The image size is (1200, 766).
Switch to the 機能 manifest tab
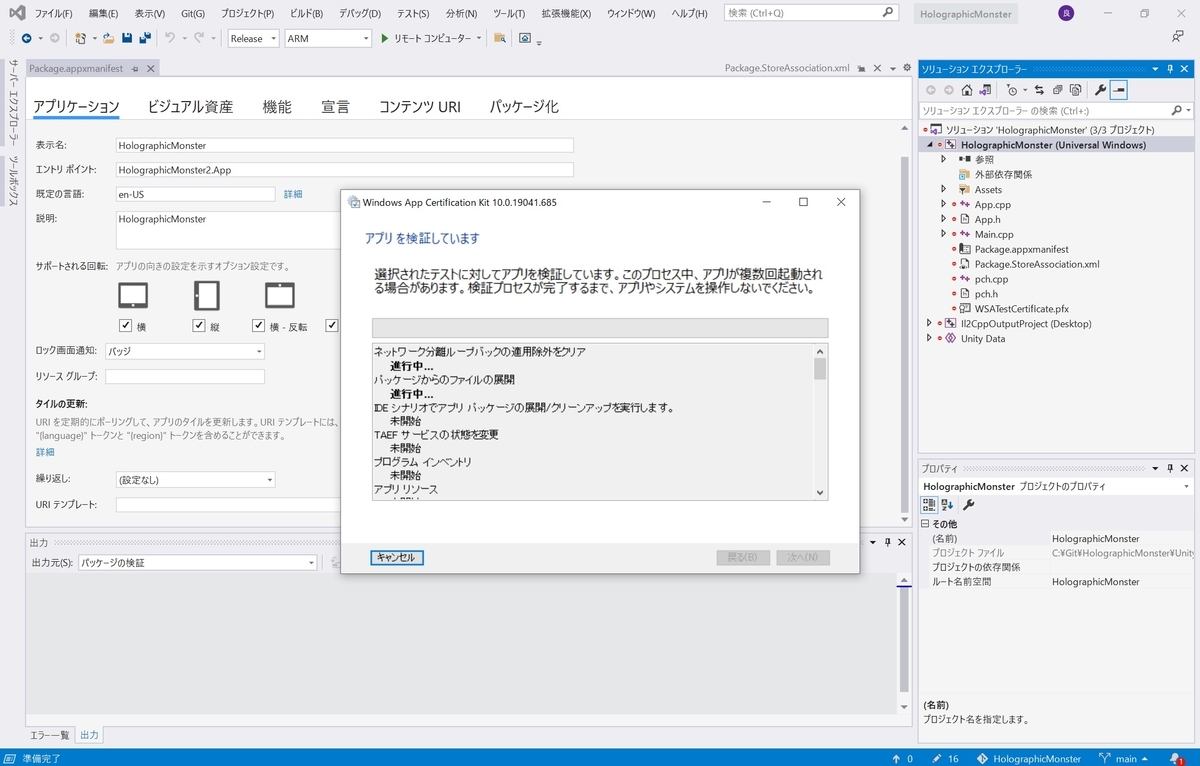[x=277, y=107]
